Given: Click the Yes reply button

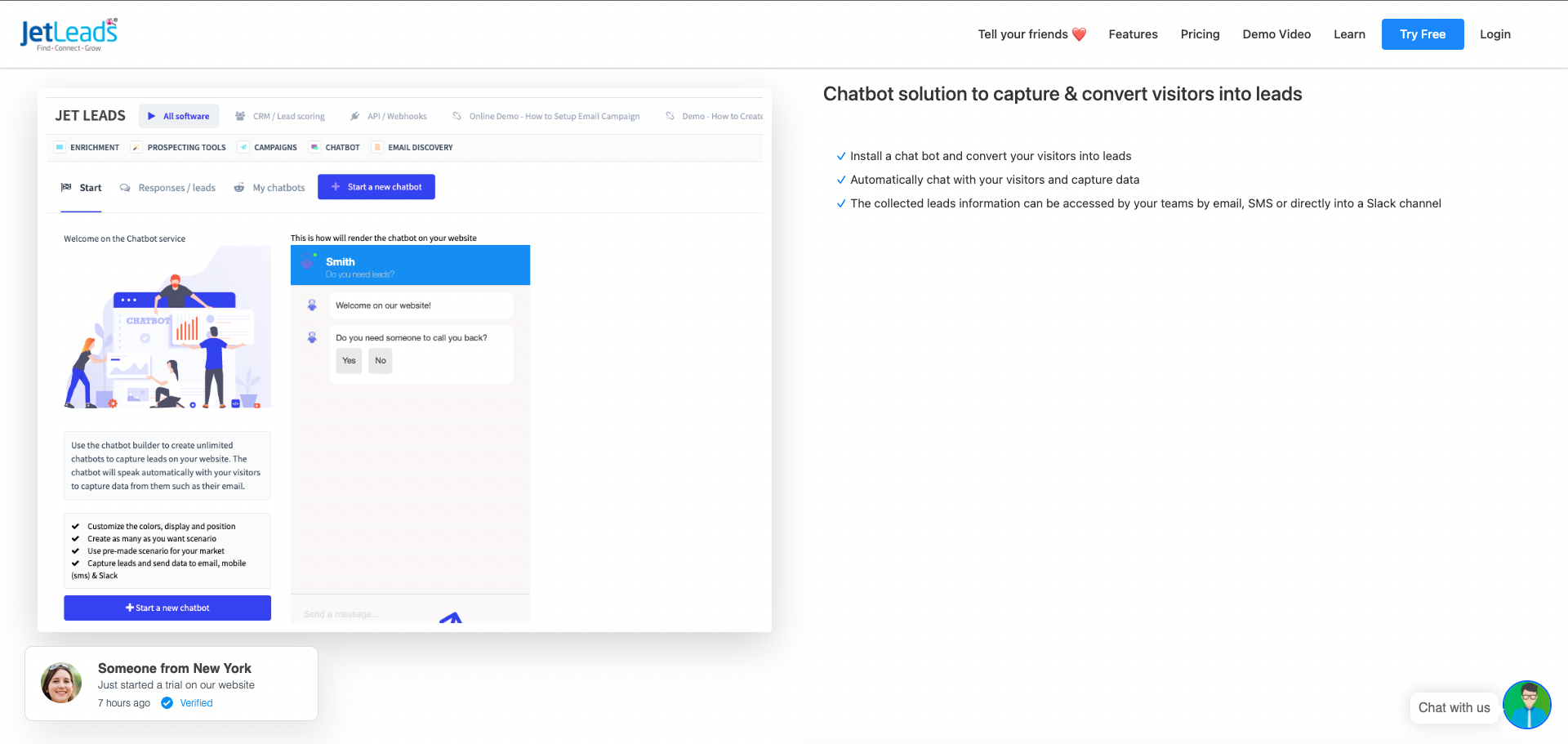Looking at the screenshot, I should (349, 361).
